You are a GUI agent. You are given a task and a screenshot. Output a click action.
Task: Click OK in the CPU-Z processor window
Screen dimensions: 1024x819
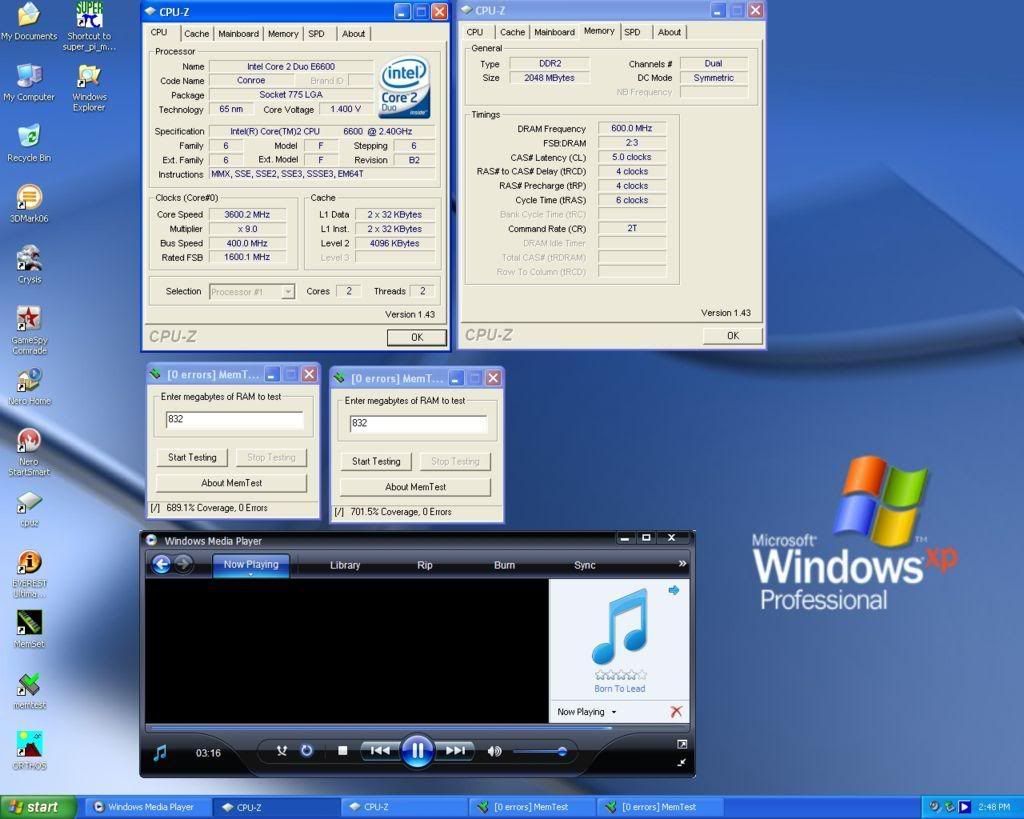coord(417,337)
